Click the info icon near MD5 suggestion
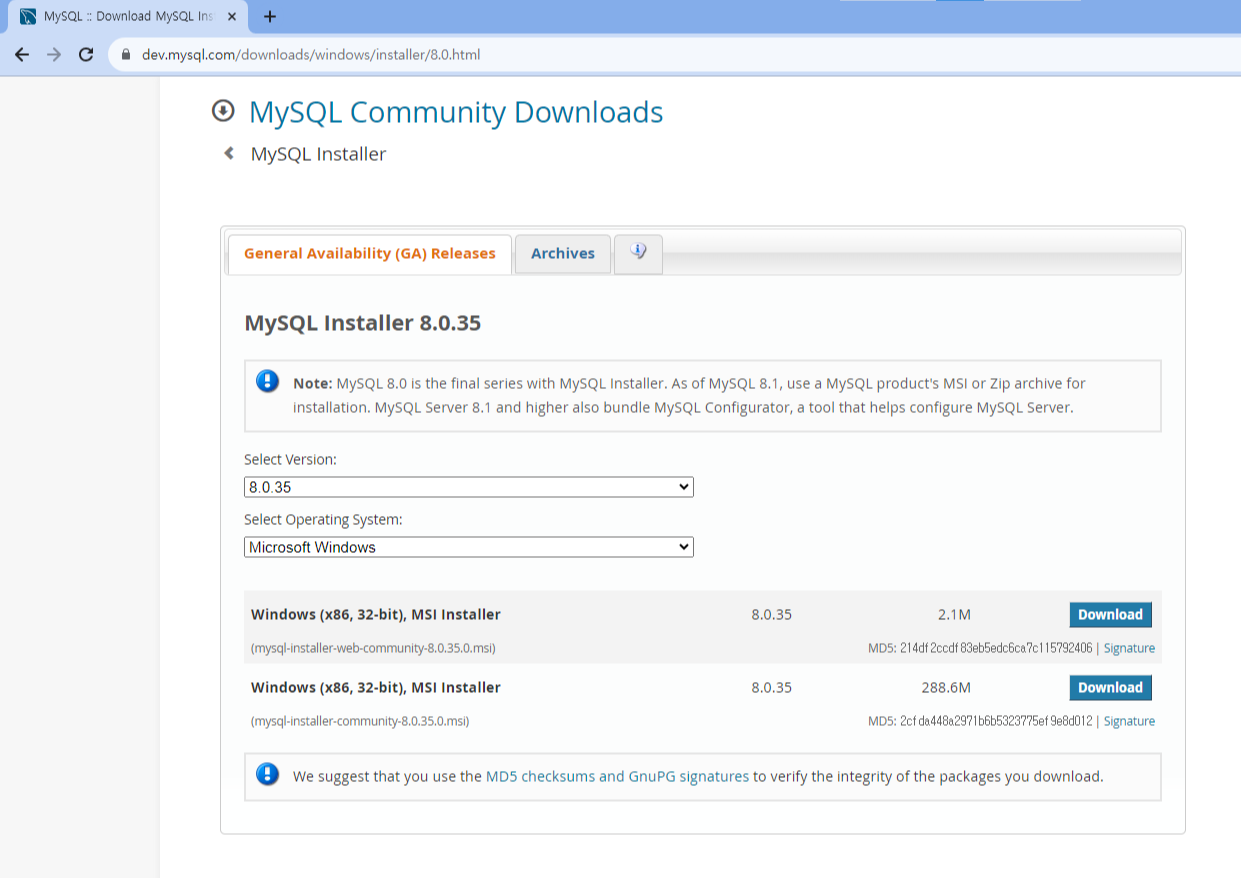Viewport: 1241px width, 878px height. 267,774
